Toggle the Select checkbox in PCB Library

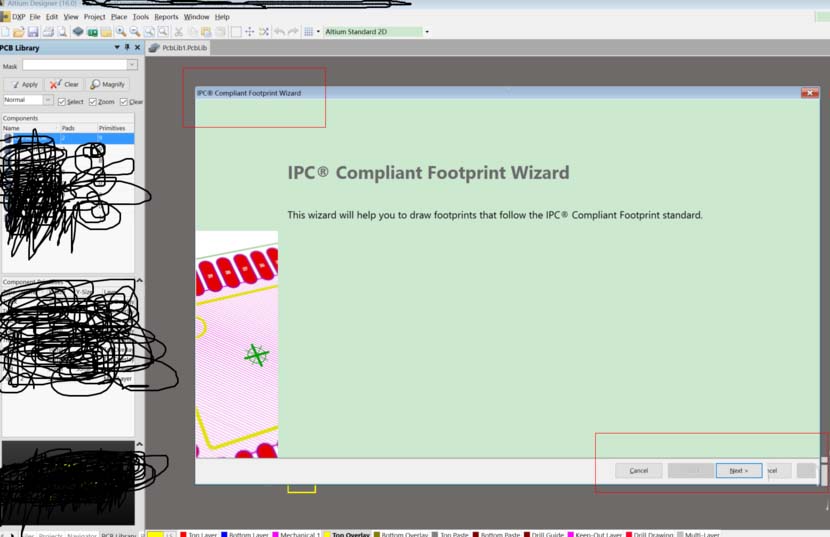(62, 102)
